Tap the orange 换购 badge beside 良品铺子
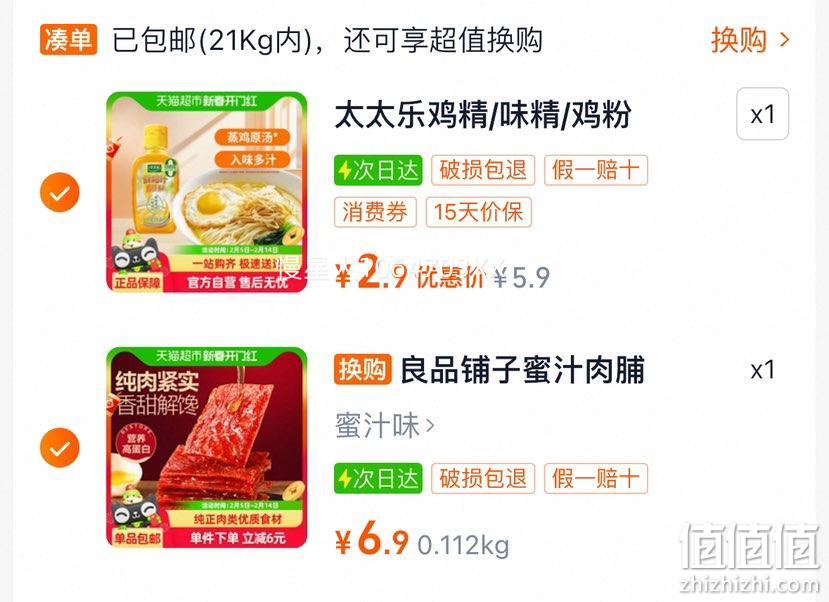 (x=363, y=369)
